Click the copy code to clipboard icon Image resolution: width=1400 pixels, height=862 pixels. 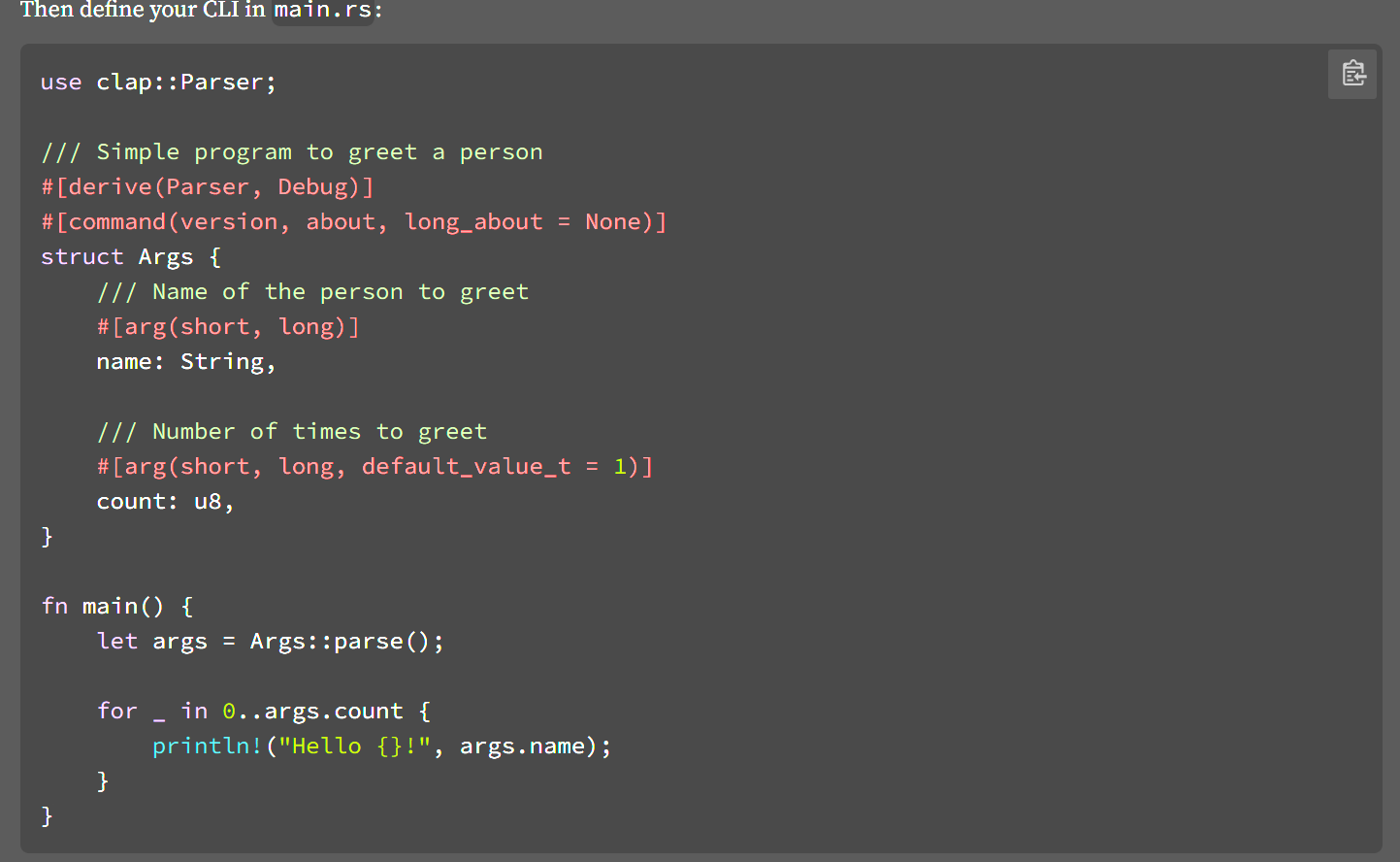(1352, 74)
